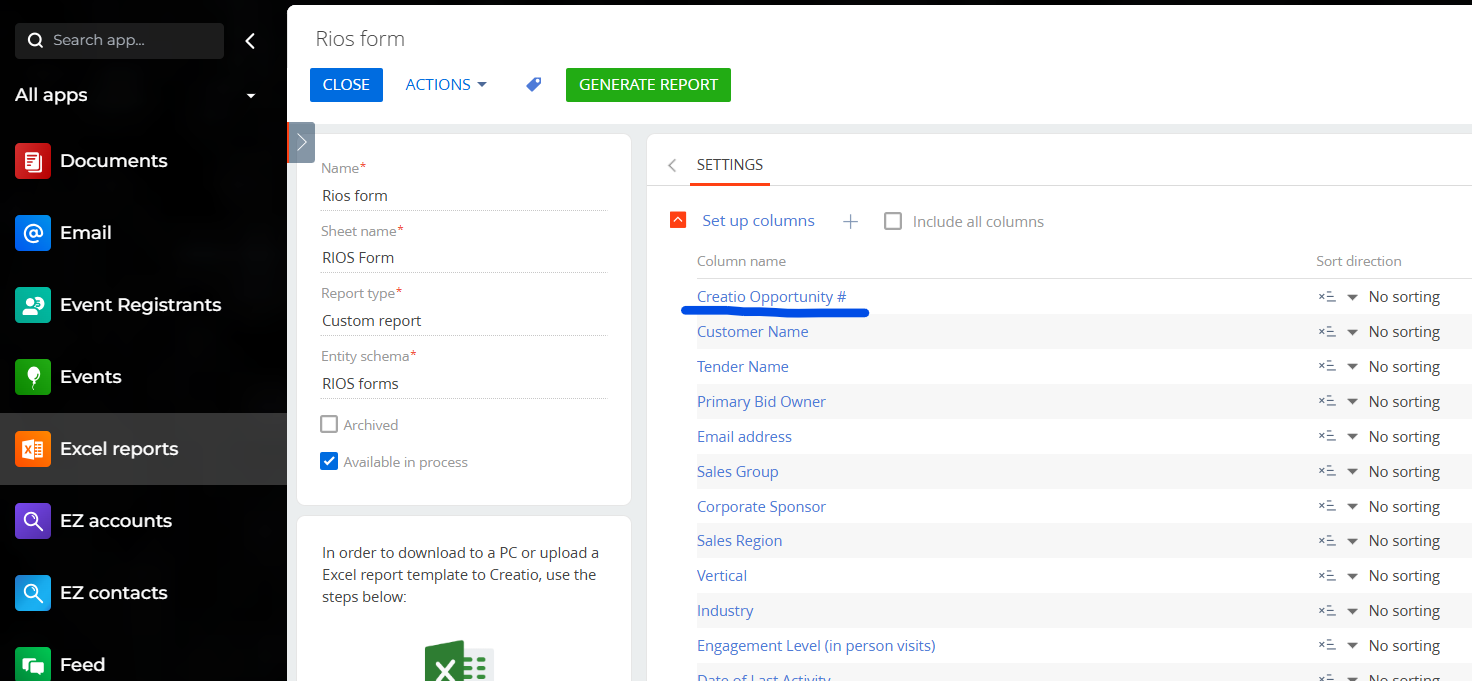1472x681 pixels.
Task: Click the tag icon beside Actions
Action: click(x=534, y=85)
